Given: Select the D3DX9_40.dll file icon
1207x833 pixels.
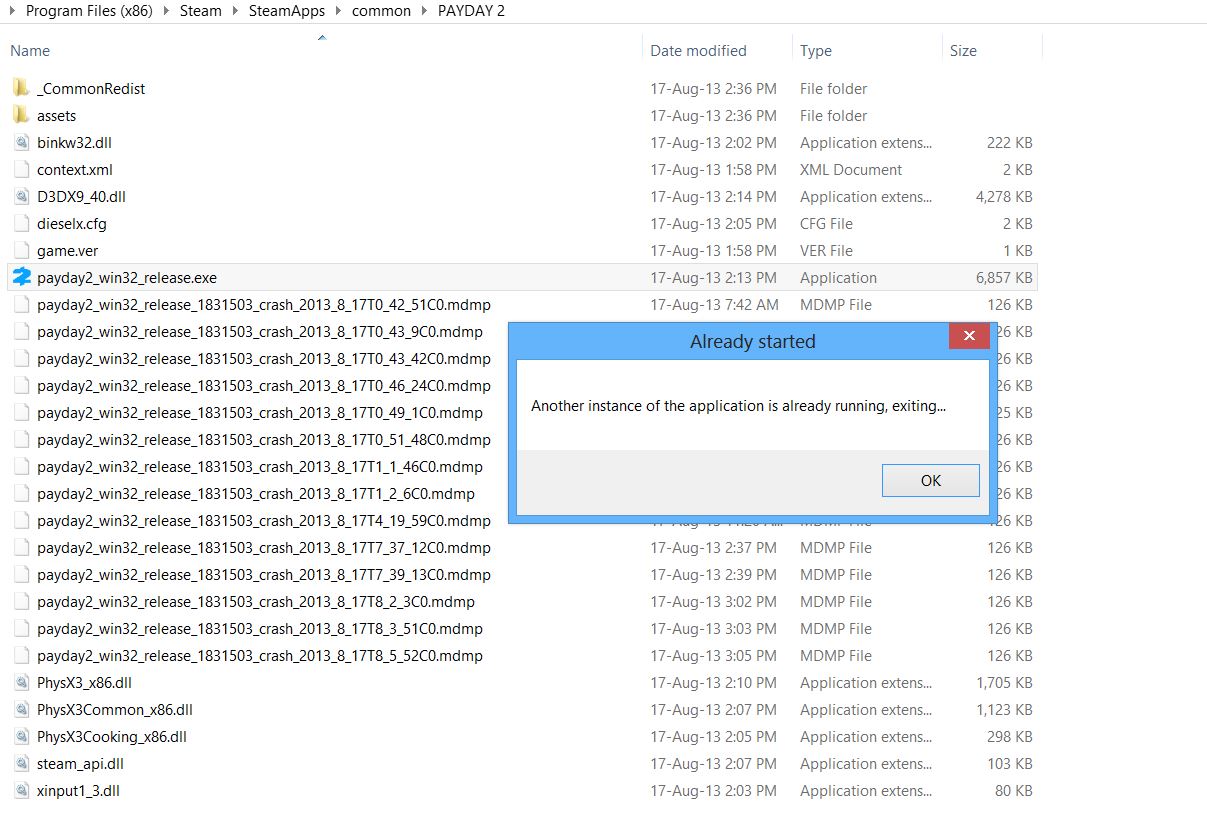Looking at the screenshot, I should pos(21,196).
